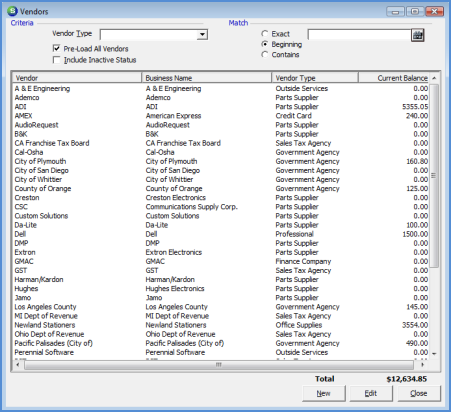Image resolution: width=451 pixels, height=412 pixels.
Task: Click the vertical scrollbar up arrow
Action: [x=434, y=78]
